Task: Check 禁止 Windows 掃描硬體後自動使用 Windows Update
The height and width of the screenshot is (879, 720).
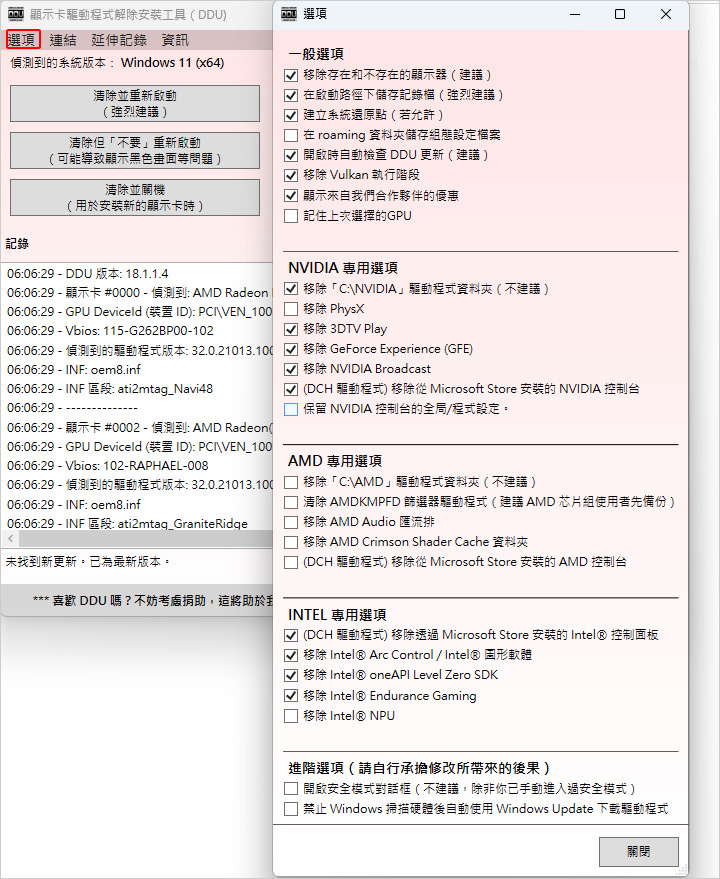Action: (290, 809)
